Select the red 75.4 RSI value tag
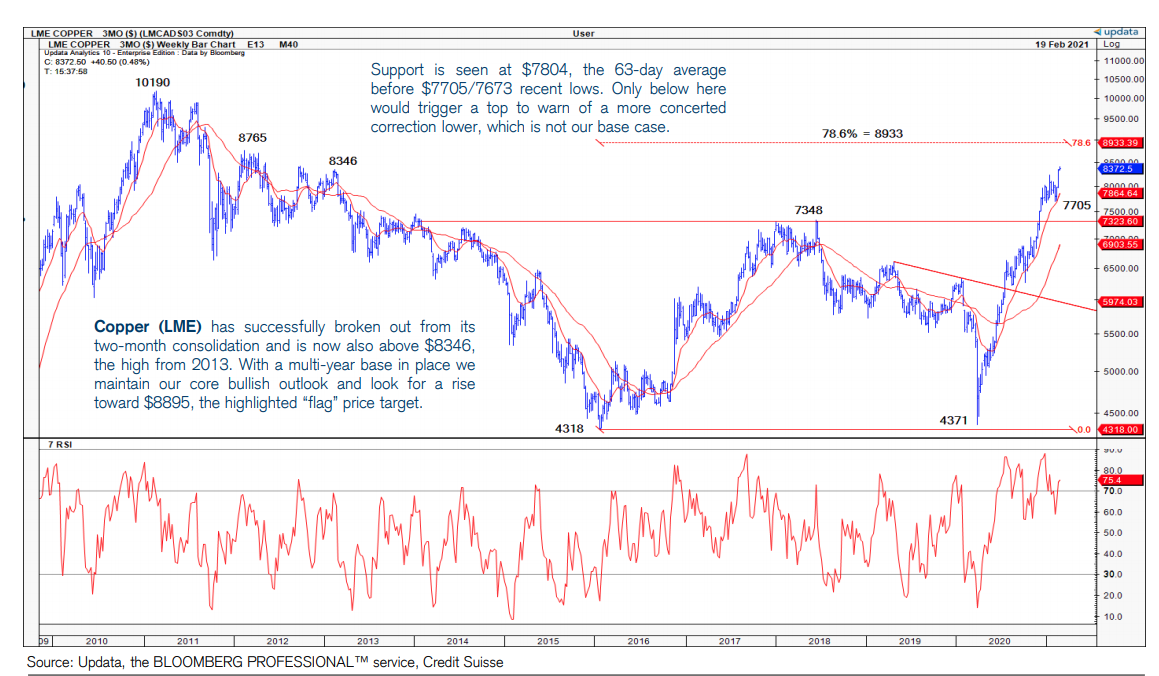The image size is (1159, 676). click(1111, 481)
